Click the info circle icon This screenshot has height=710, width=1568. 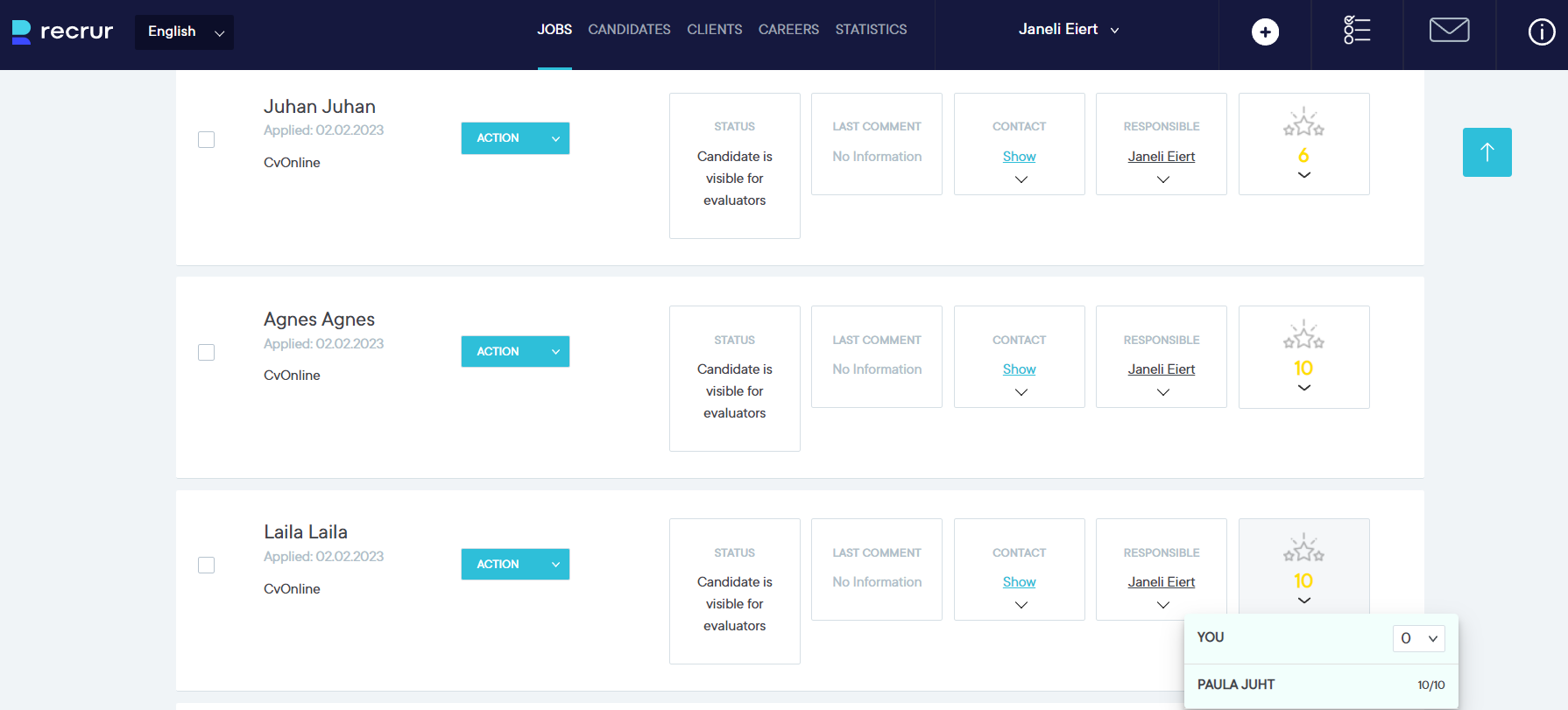(1541, 32)
